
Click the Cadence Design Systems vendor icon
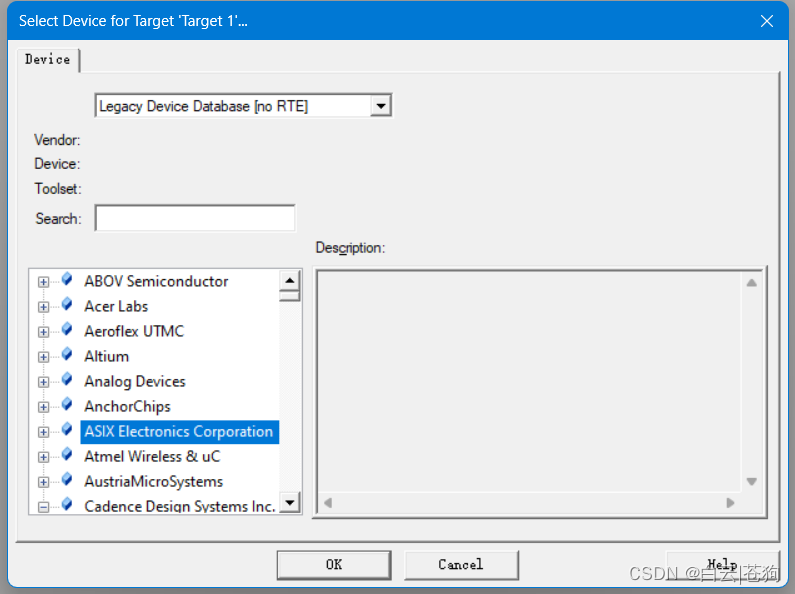click(67, 505)
